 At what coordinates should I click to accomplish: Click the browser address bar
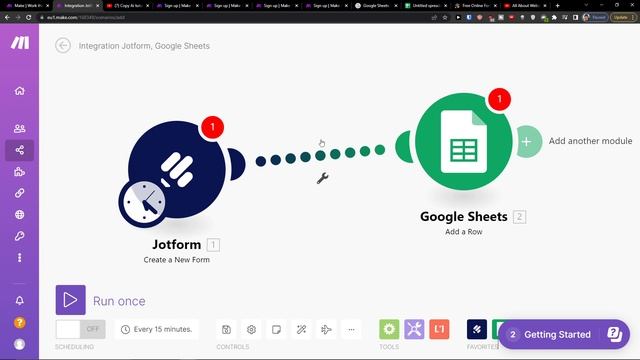point(233,18)
